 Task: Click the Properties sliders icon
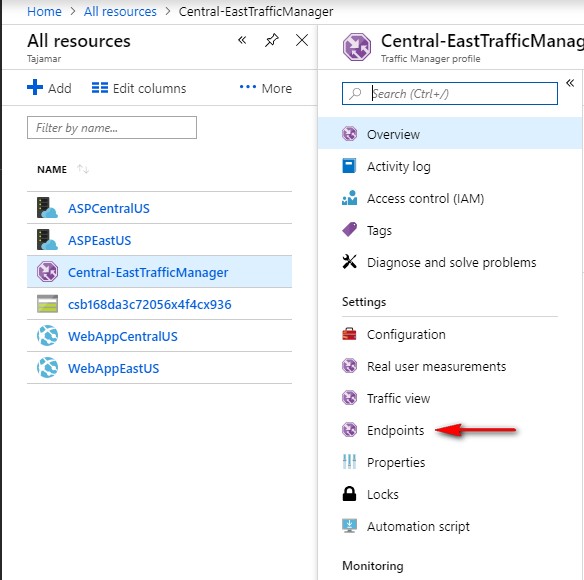tap(349, 462)
